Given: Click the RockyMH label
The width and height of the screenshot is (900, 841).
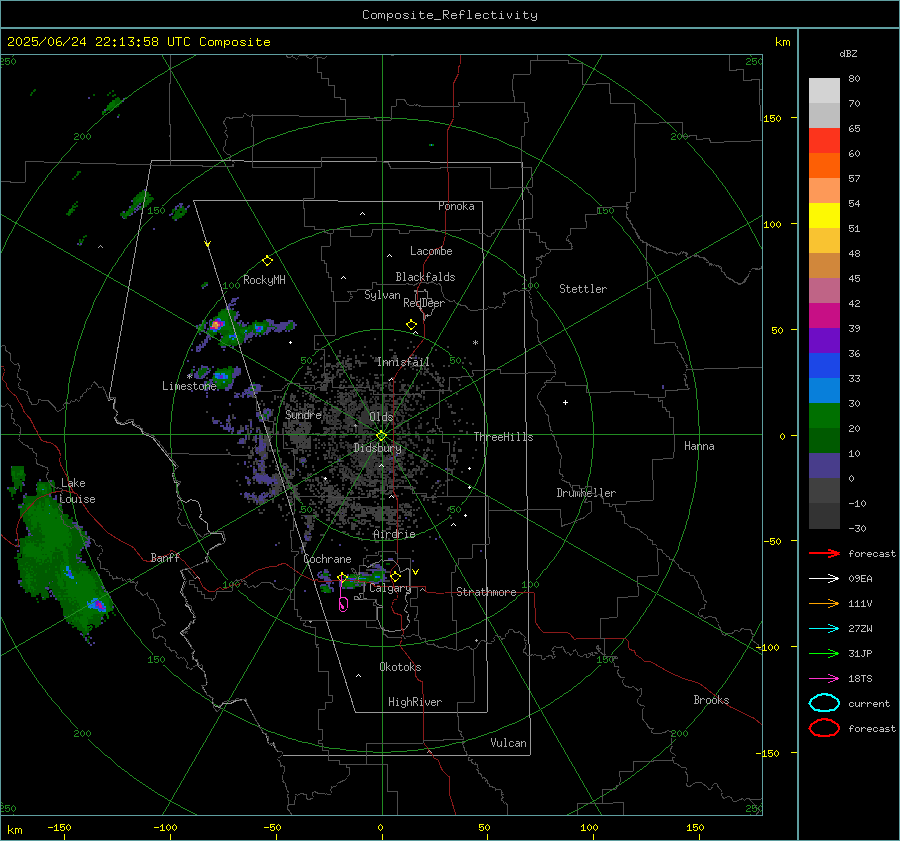Looking at the screenshot, I should click(x=264, y=280).
